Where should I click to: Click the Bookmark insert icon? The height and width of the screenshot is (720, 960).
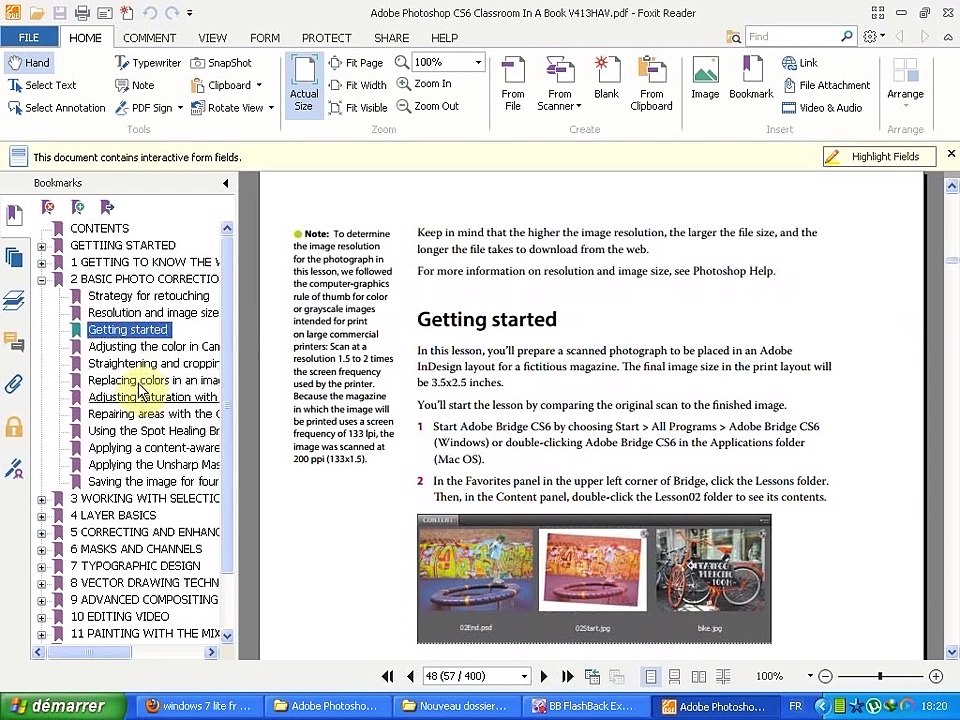tap(751, 80)
